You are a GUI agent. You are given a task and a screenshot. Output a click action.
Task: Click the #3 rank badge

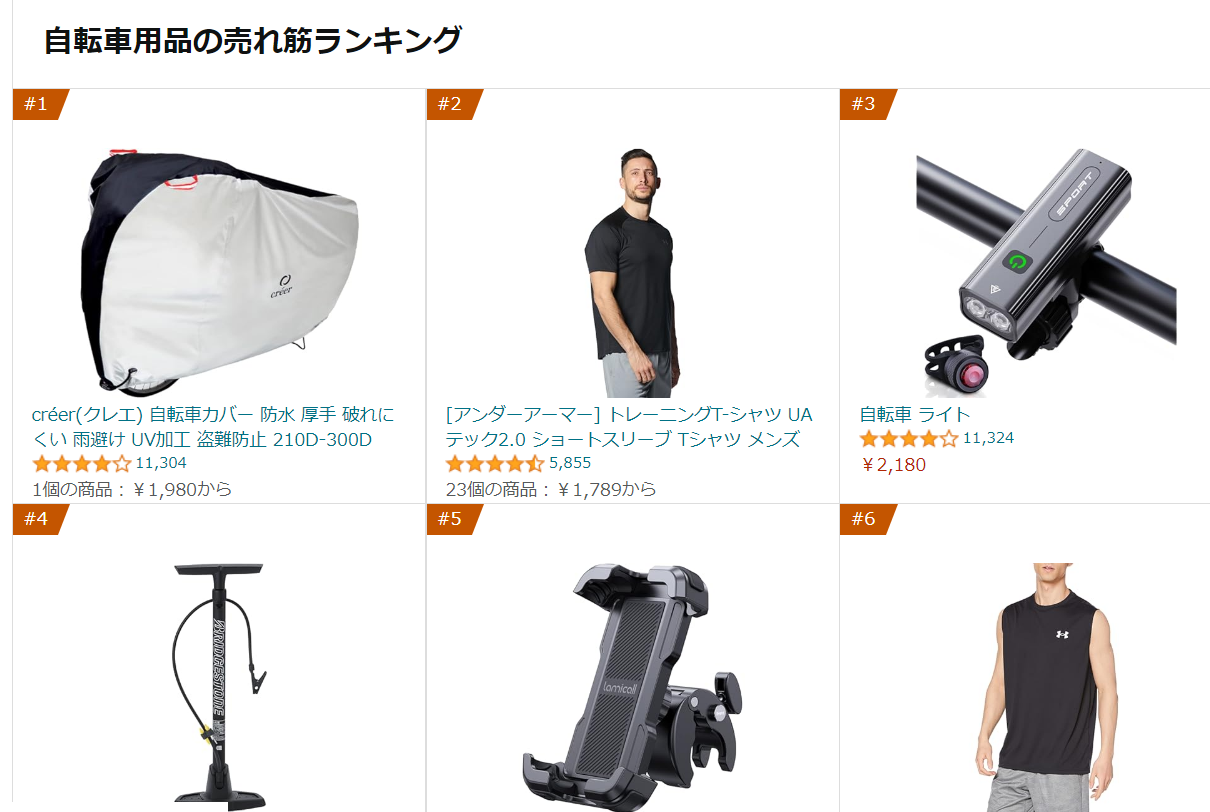(866, 104)
